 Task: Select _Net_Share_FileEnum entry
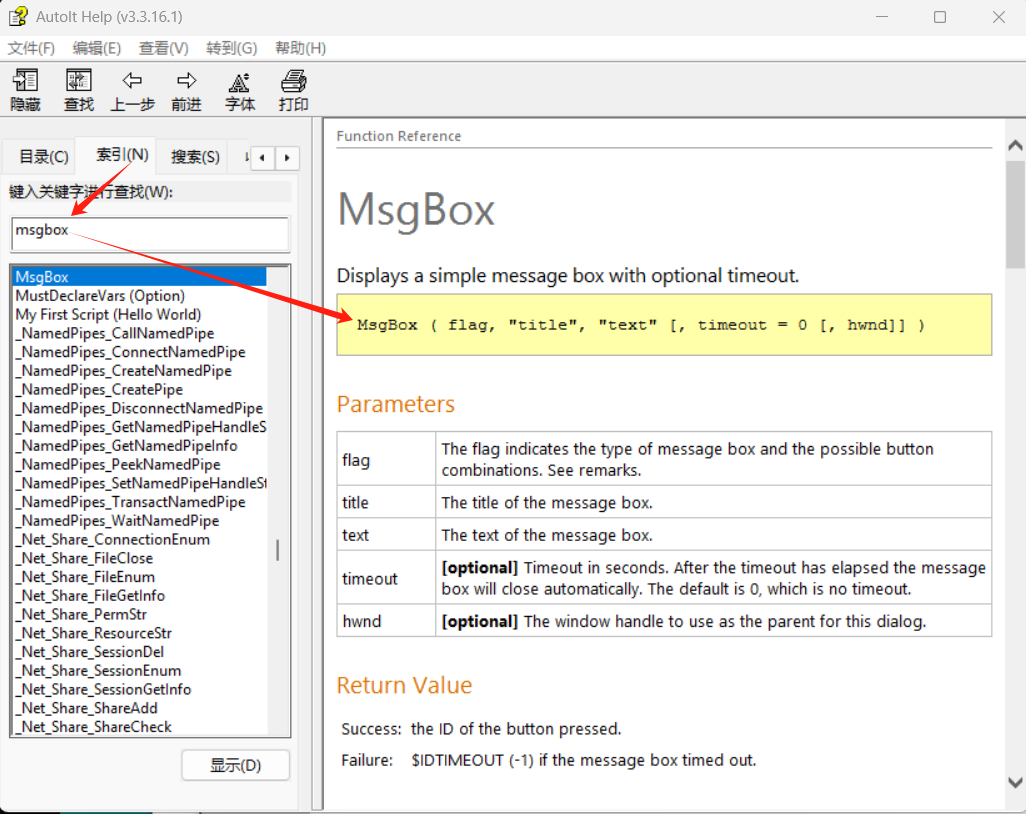tap(85, 577)
